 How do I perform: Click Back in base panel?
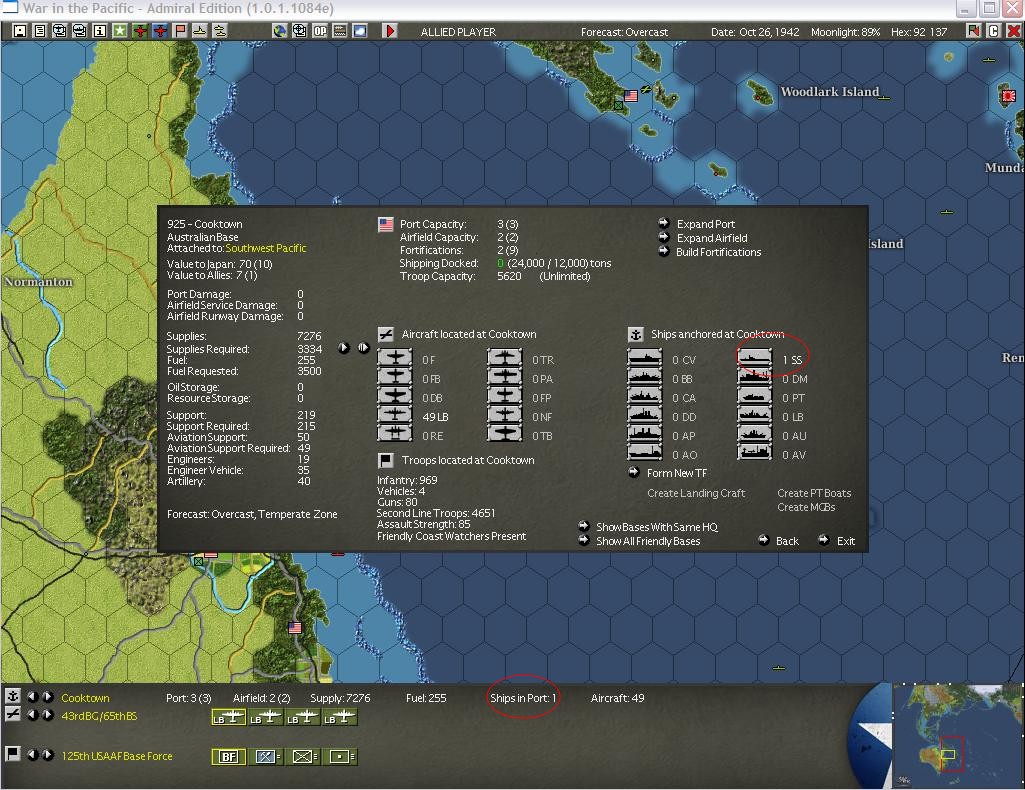pyautogui.click(x=787, y=541)
